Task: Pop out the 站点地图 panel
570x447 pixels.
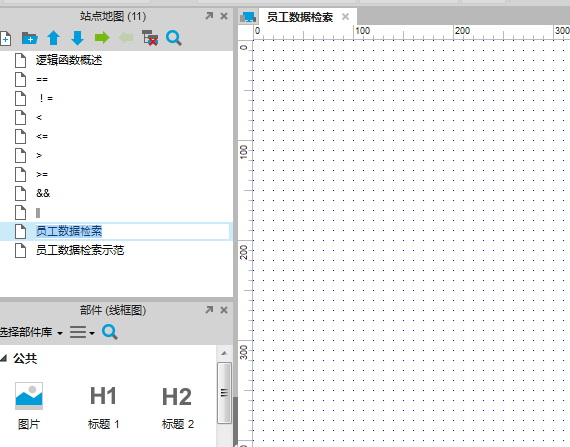Action: pyautogui.click(x=209, y=16)
